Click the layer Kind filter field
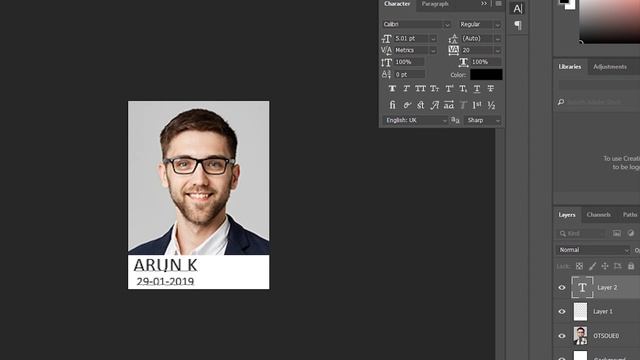Screen dimensions: 640x360 581,233
